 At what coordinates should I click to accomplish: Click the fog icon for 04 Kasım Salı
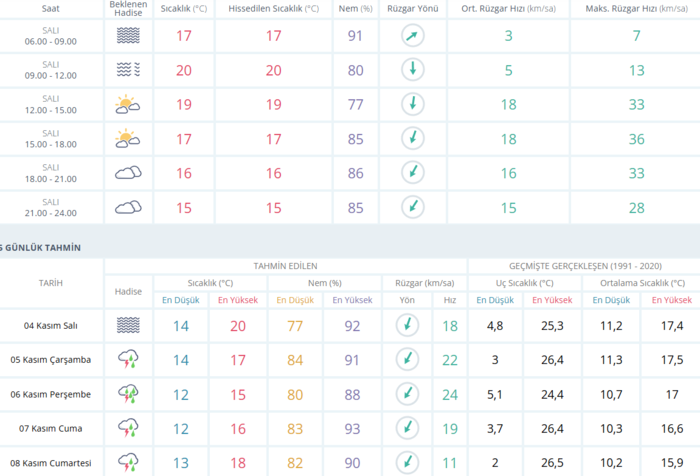(128, 325)
